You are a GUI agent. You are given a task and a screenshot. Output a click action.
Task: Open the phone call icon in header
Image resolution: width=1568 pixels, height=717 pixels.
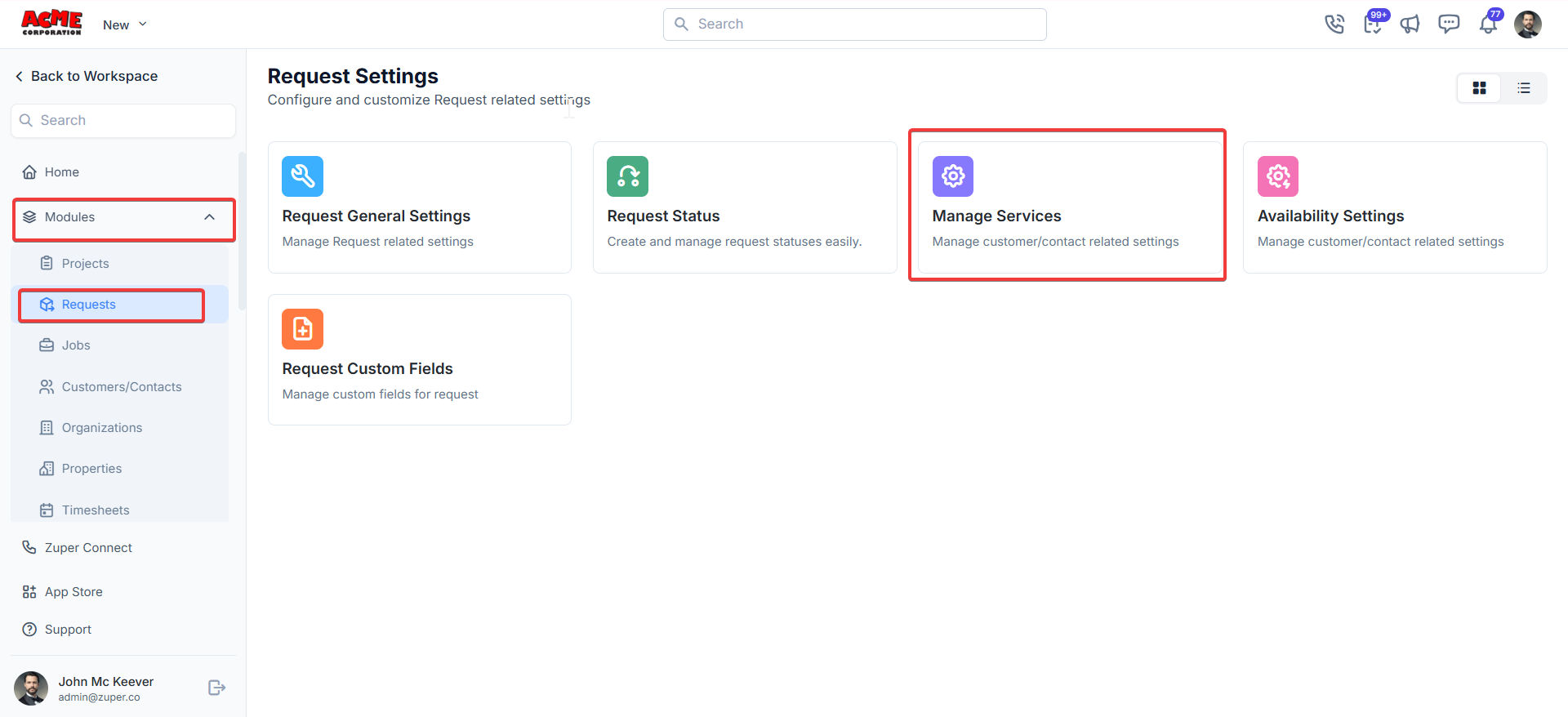pyautogui.click(x=1334, y=24)
